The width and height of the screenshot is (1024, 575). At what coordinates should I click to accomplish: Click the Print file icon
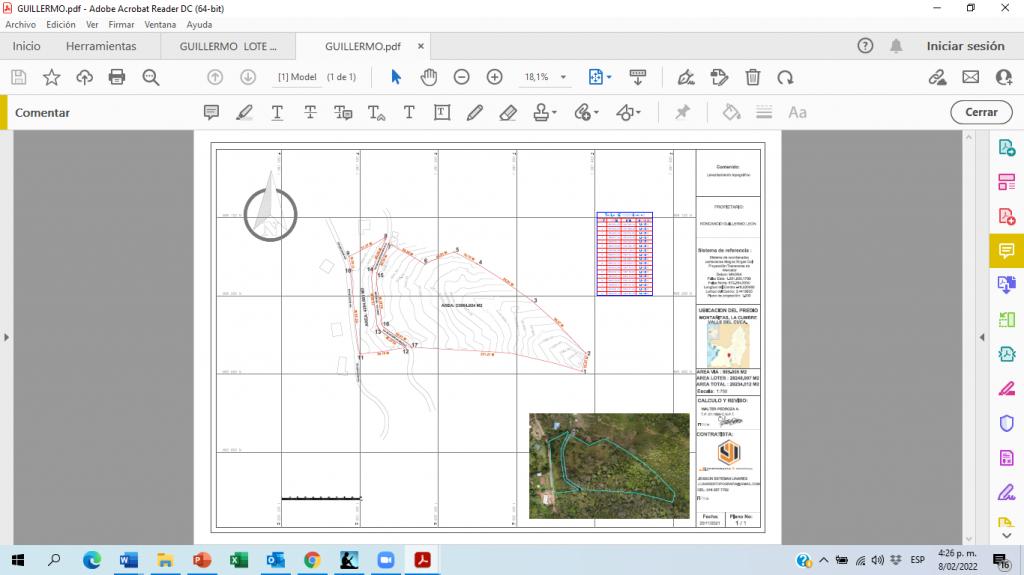tap(117, 77)
